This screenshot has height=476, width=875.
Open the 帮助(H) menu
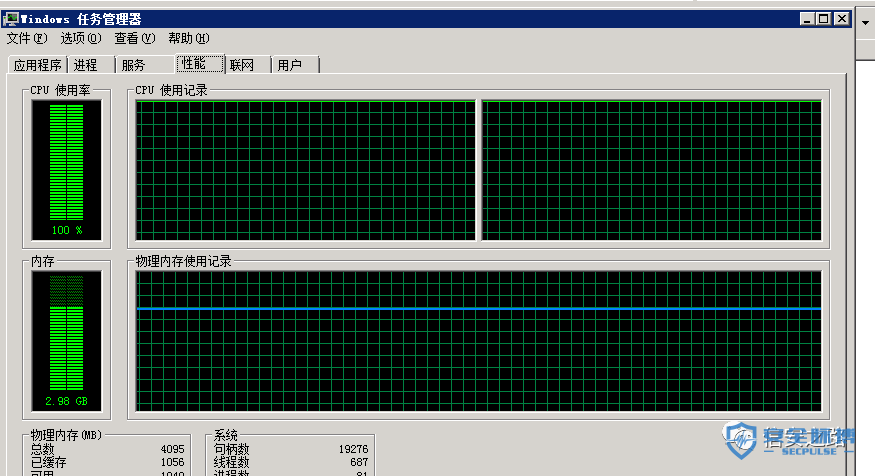point(189,39)
